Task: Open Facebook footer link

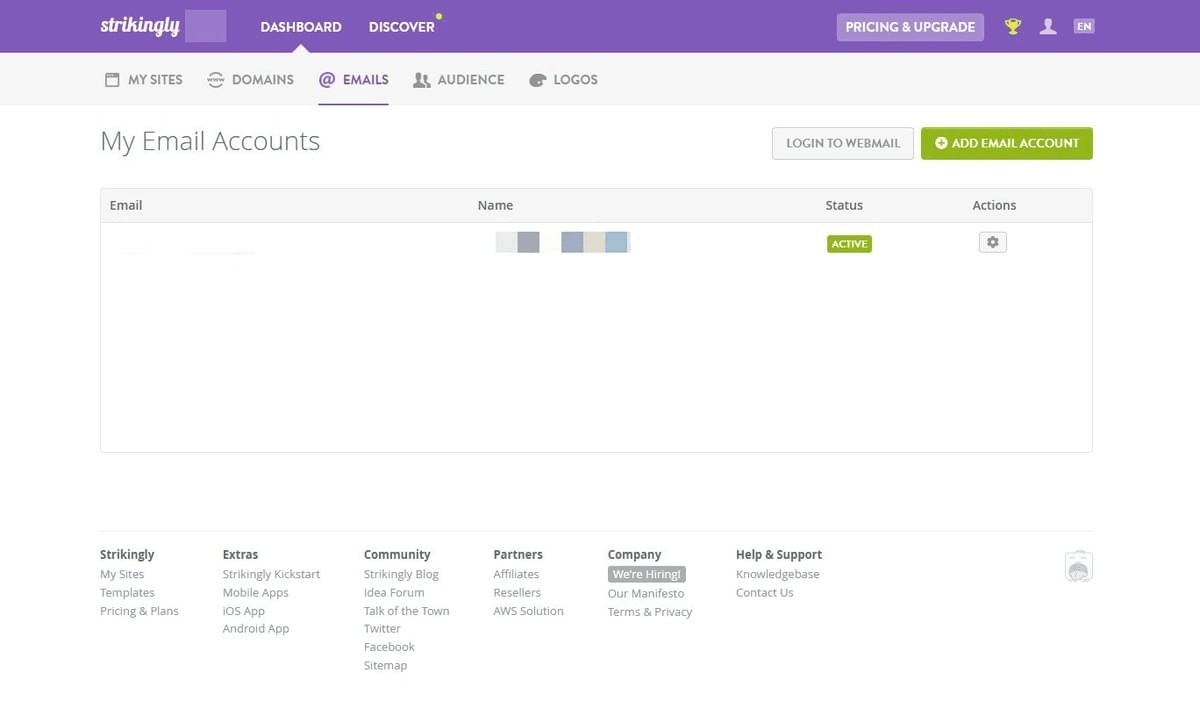Action: 389,647
